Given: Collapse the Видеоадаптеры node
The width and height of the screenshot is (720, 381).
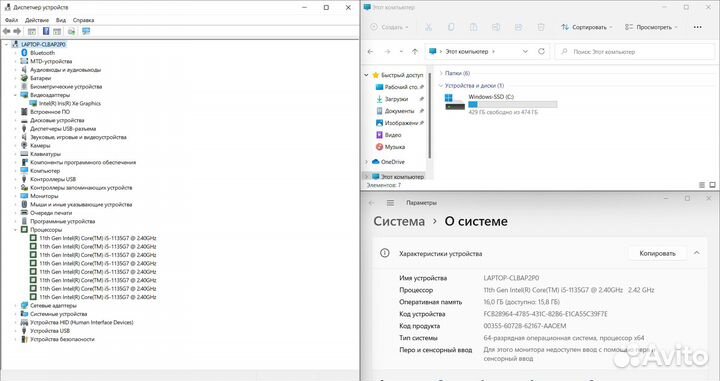Looking at the screenshot, I should click(x=15, y=95).
